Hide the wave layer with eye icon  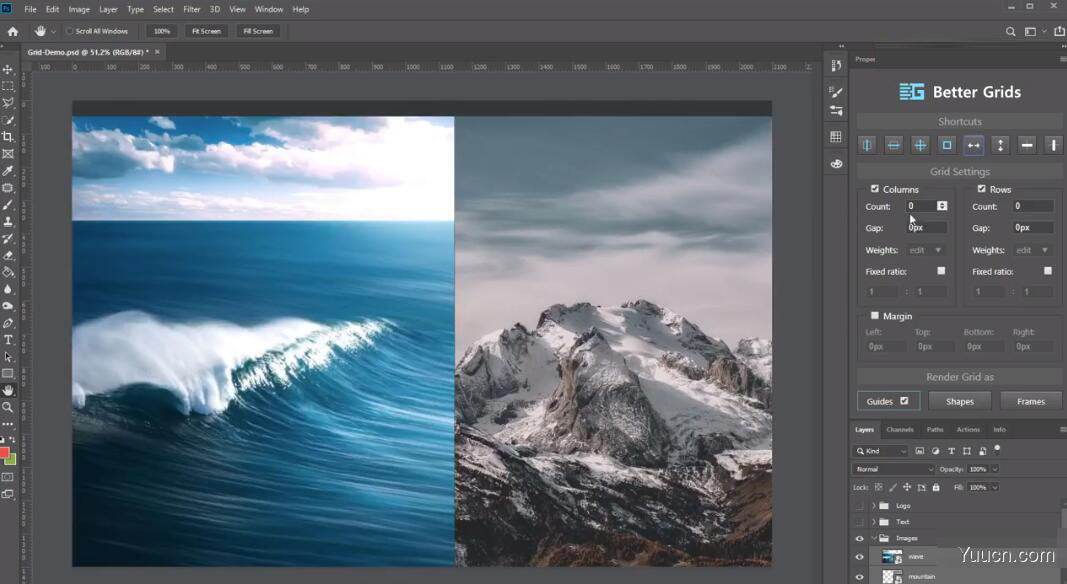(859, 557)
